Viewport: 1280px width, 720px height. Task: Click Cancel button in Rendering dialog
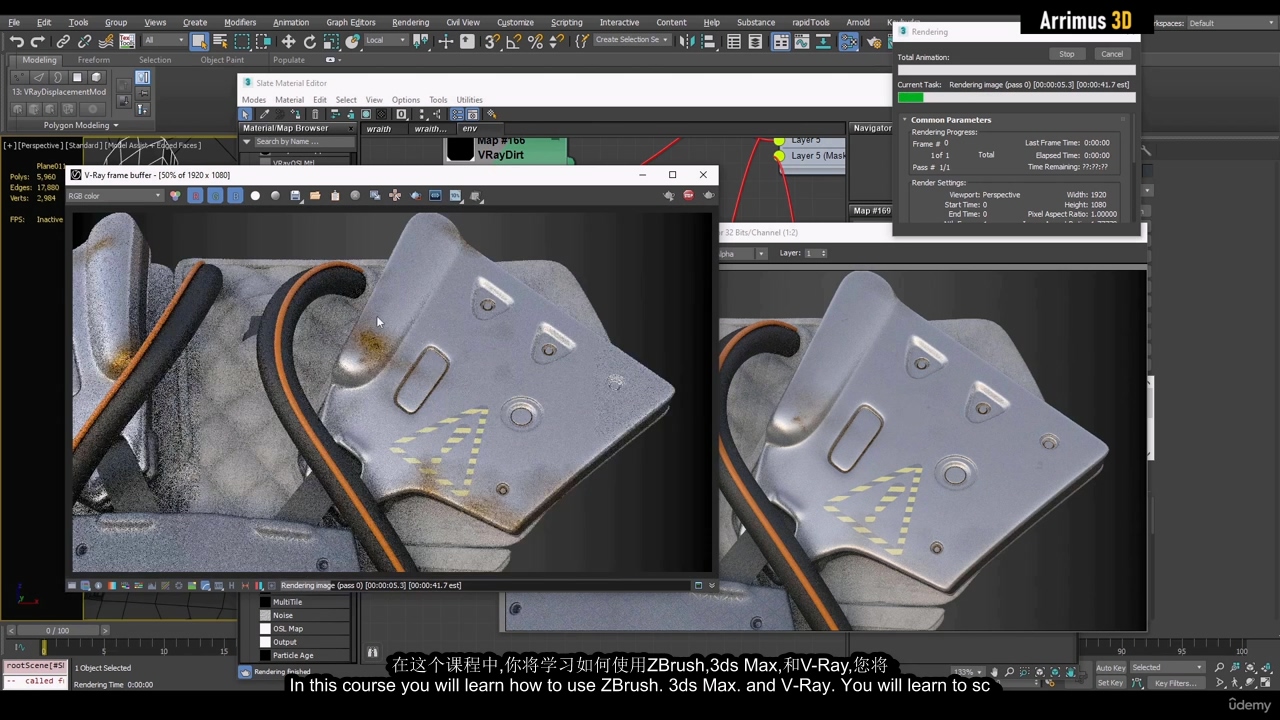point(1112,54)
